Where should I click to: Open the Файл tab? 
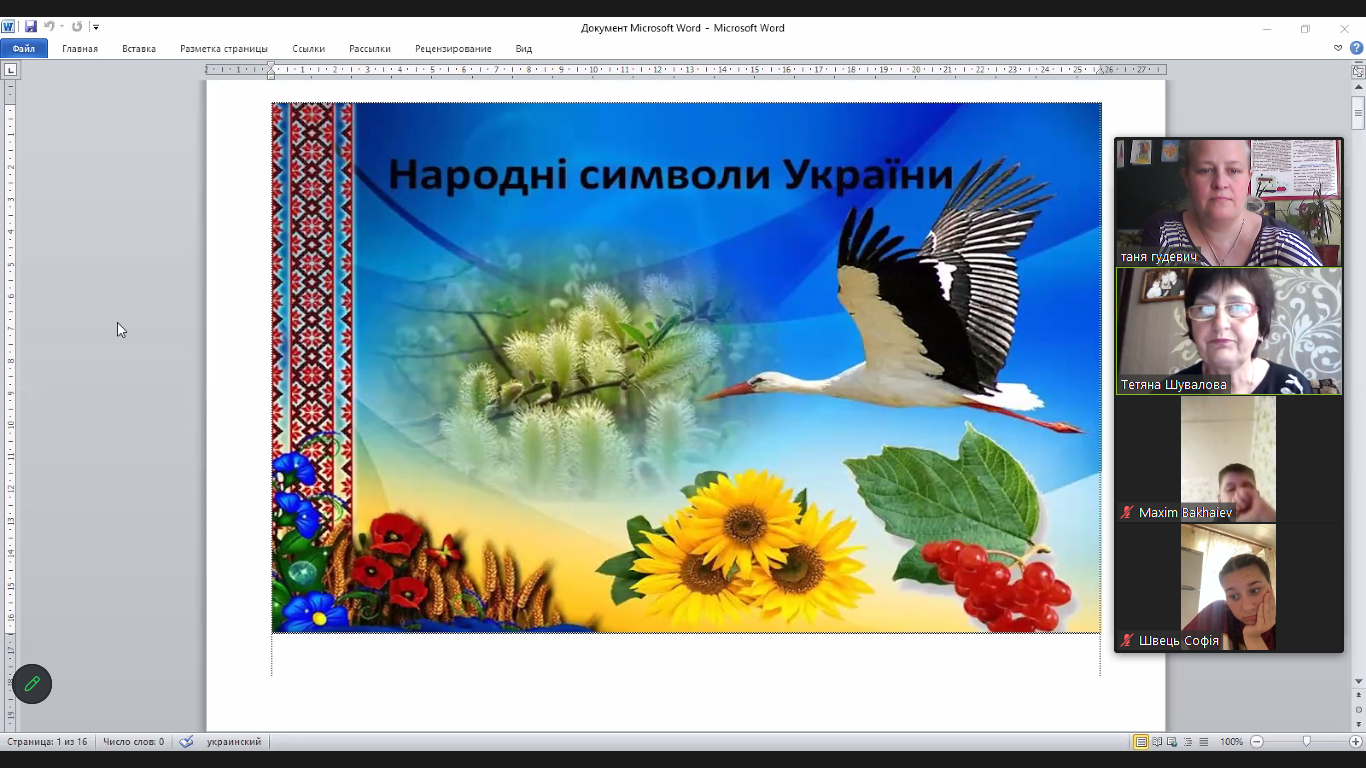tap(24, 48)
